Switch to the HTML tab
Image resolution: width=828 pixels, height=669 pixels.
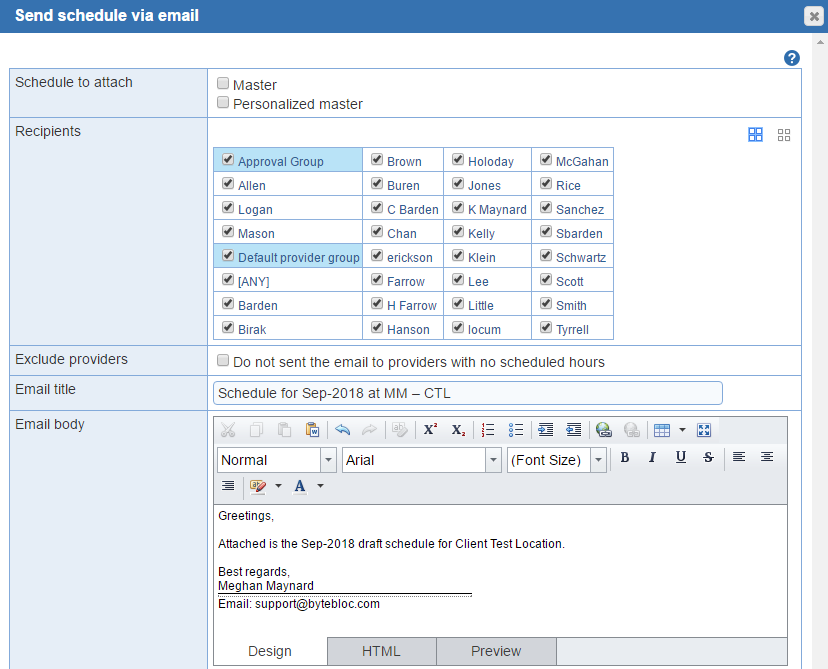point(381,651)
